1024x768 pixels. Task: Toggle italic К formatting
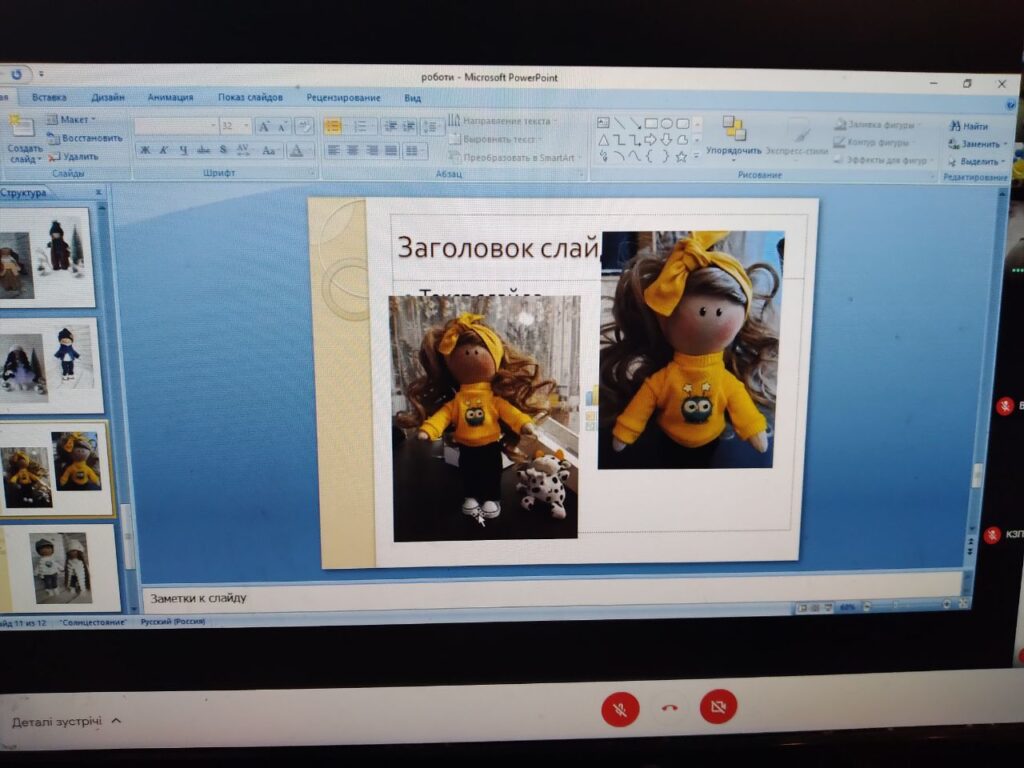pyautogui.click(x=164, y=150)
